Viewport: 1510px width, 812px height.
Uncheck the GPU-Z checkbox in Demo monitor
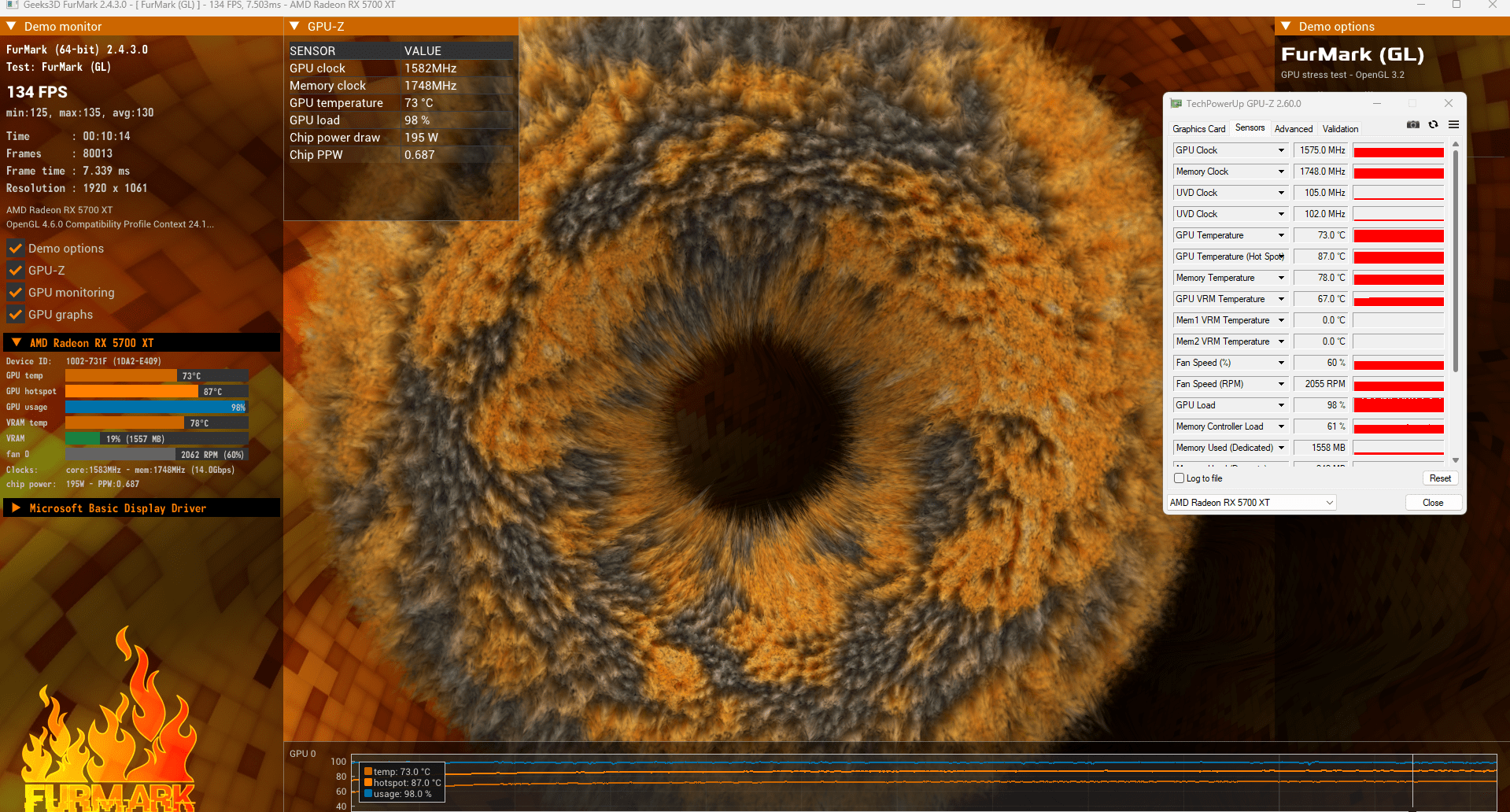(x=15, y=271)
